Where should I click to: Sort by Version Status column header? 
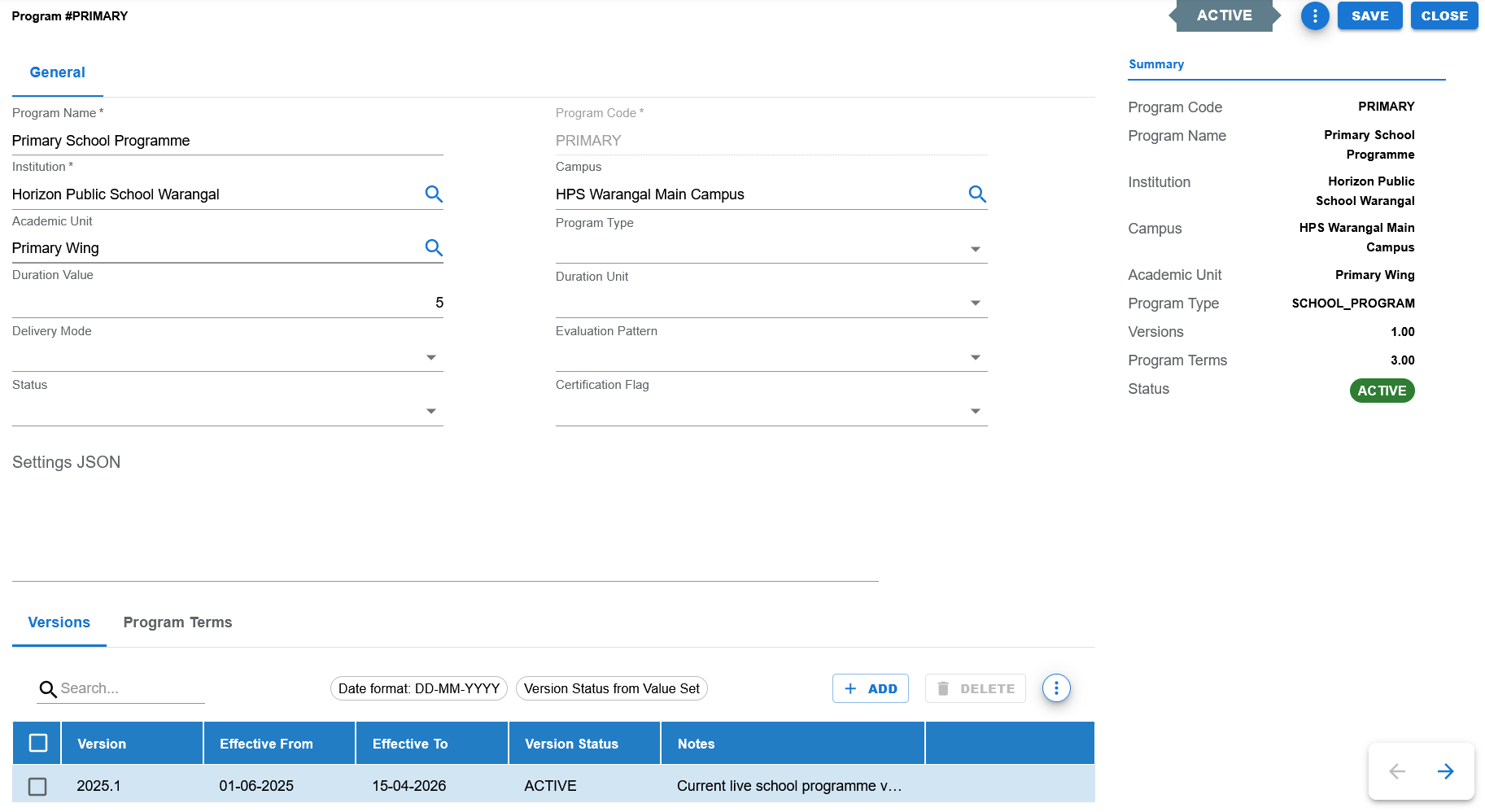(x=584, y=744)
